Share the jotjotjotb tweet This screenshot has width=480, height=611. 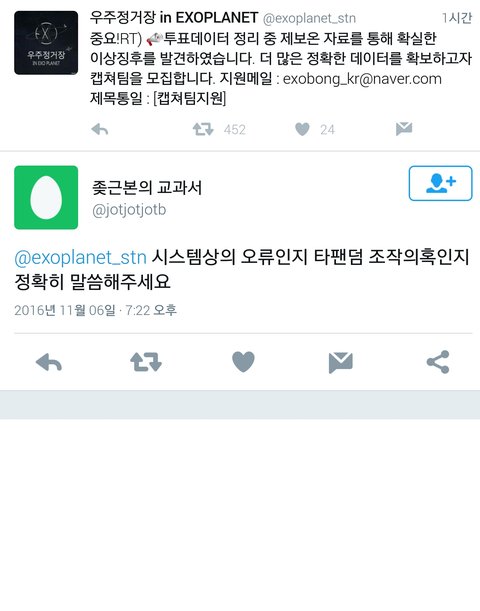pyautogui.click(x=438, y=362)
